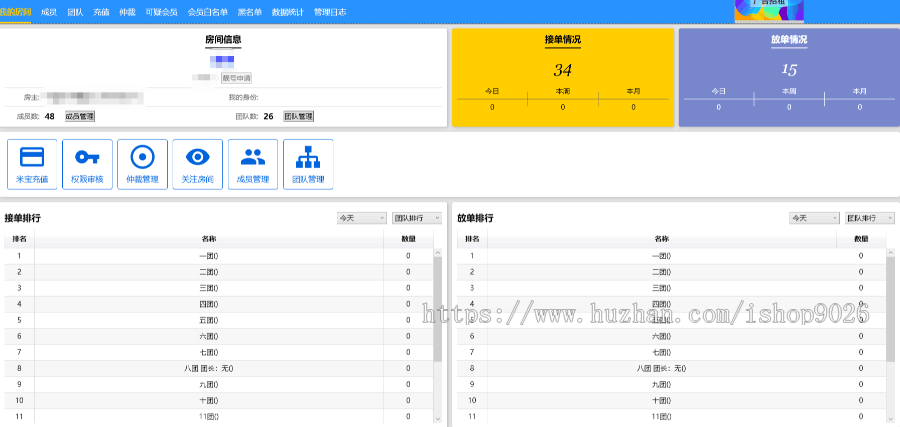Expand 今天 dropdown in 接单排行 panel

tap(362, 218)
